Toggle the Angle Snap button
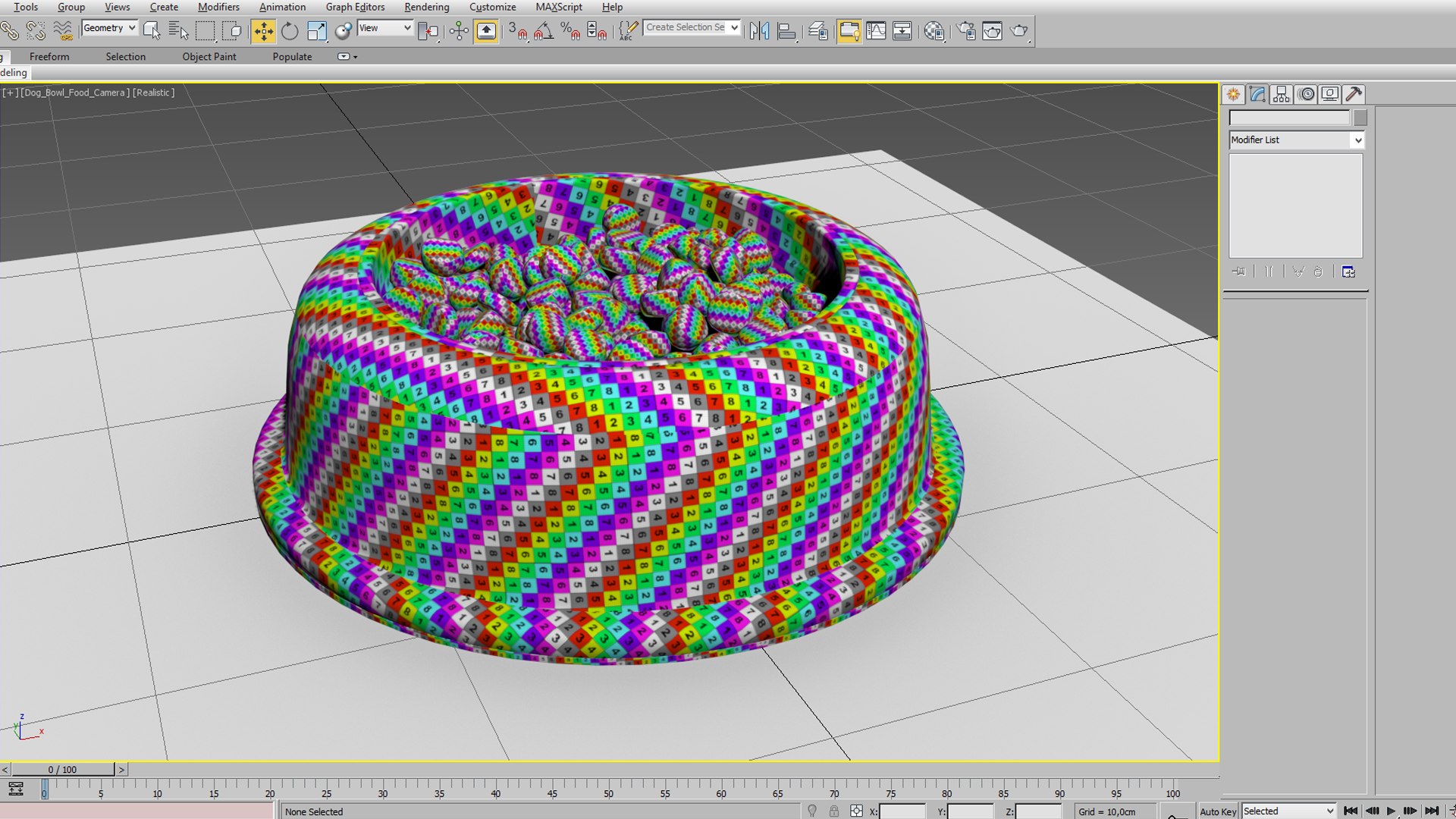Viewport: 1456px width, 819px height. (x=544, y=31)
